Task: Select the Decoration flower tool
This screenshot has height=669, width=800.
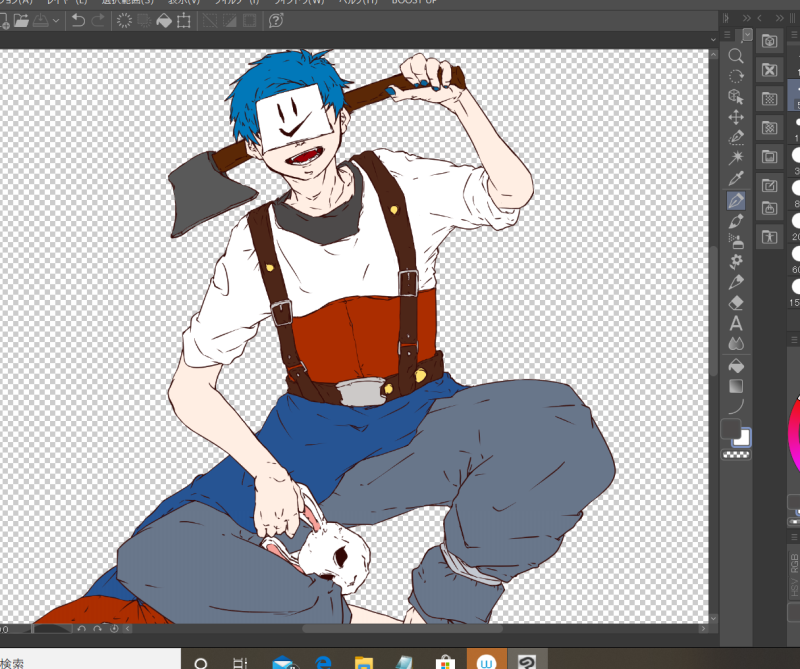Action: pyautogui.click(x=736, y=261)
